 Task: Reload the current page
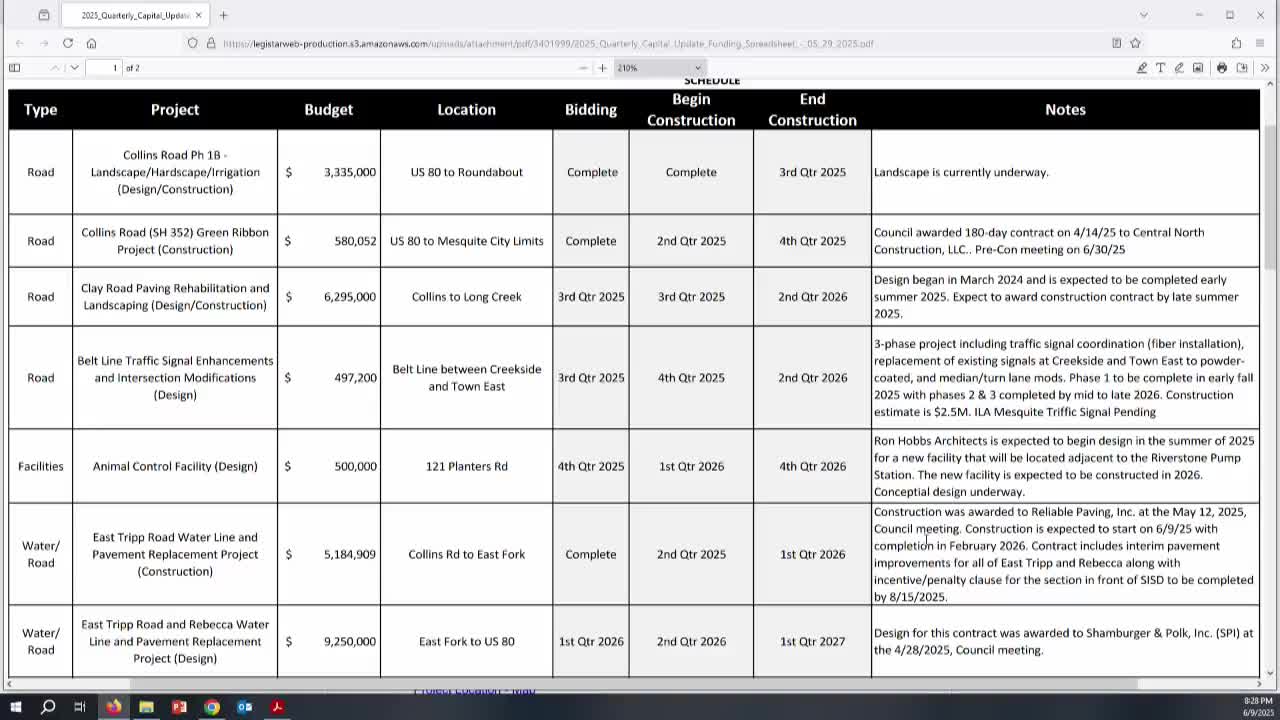(68, 43)
